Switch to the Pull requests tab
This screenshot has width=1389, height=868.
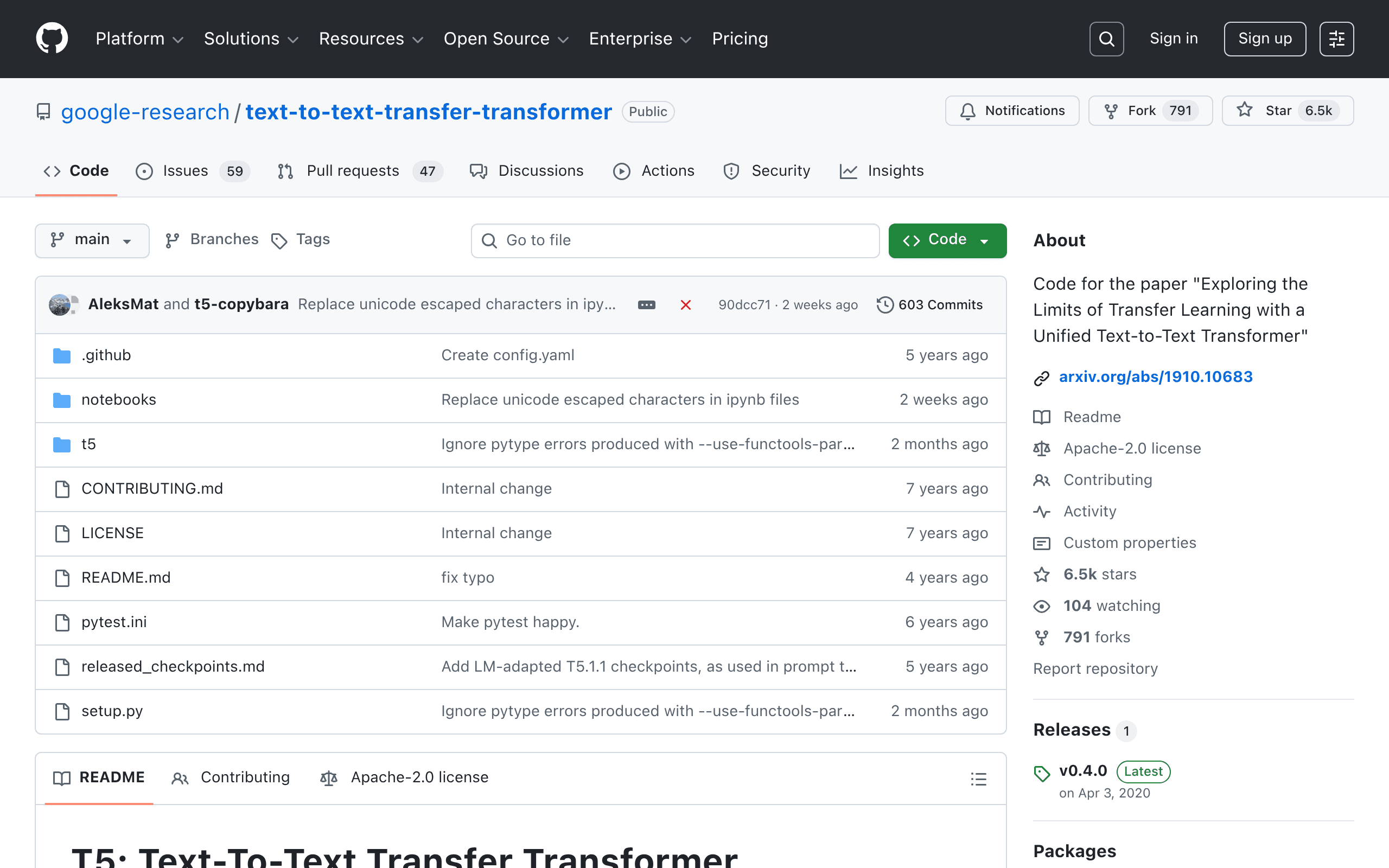click(x=360, y=171)
